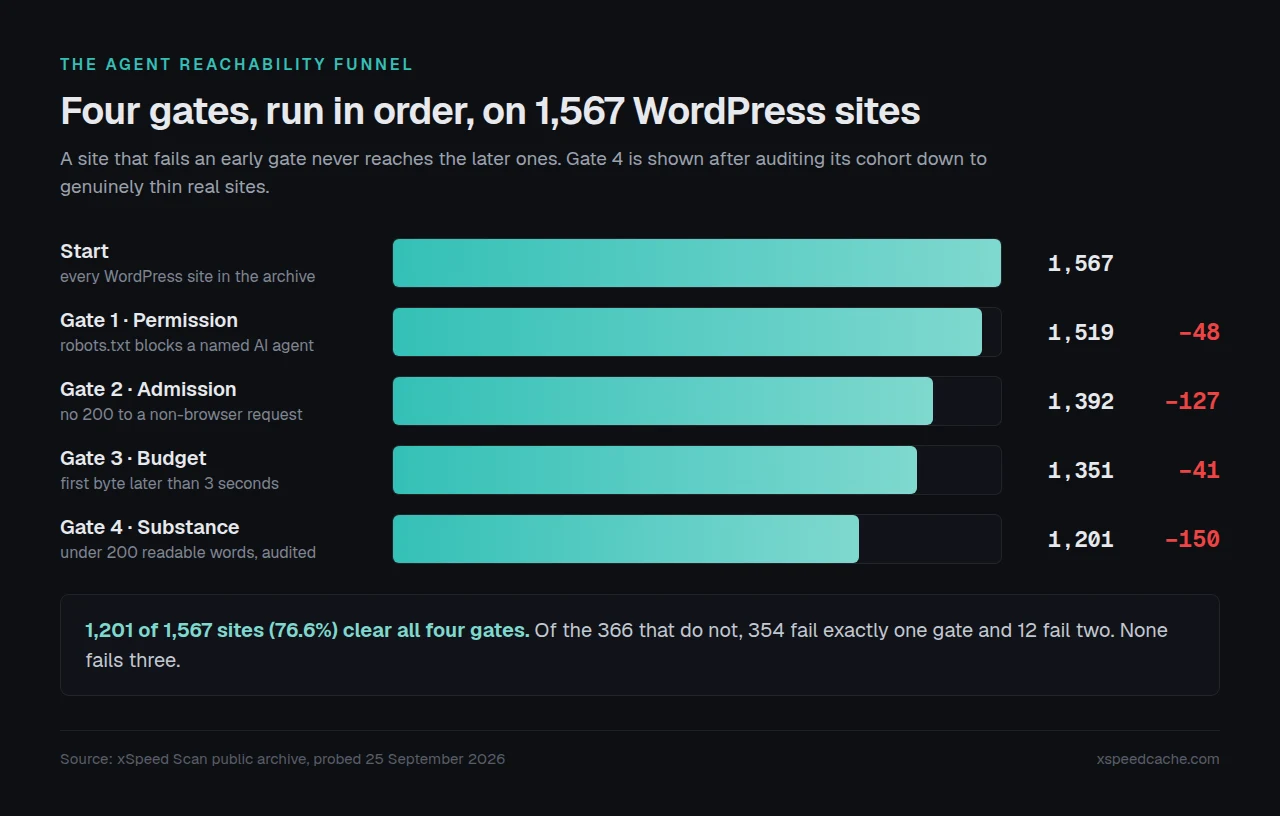1280x816 pixels.
Task: Click the Gate 2 Admission funnel bar
Action: [x=663, y=401]
